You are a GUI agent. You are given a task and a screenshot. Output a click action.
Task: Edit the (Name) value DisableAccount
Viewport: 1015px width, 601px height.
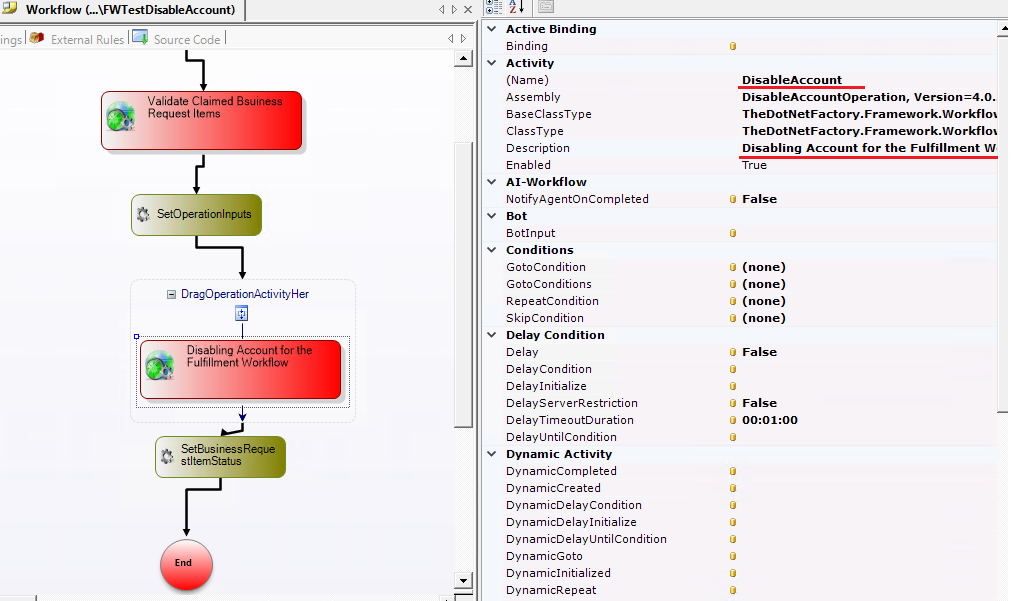pyautogui.click(x=792, y=80)
